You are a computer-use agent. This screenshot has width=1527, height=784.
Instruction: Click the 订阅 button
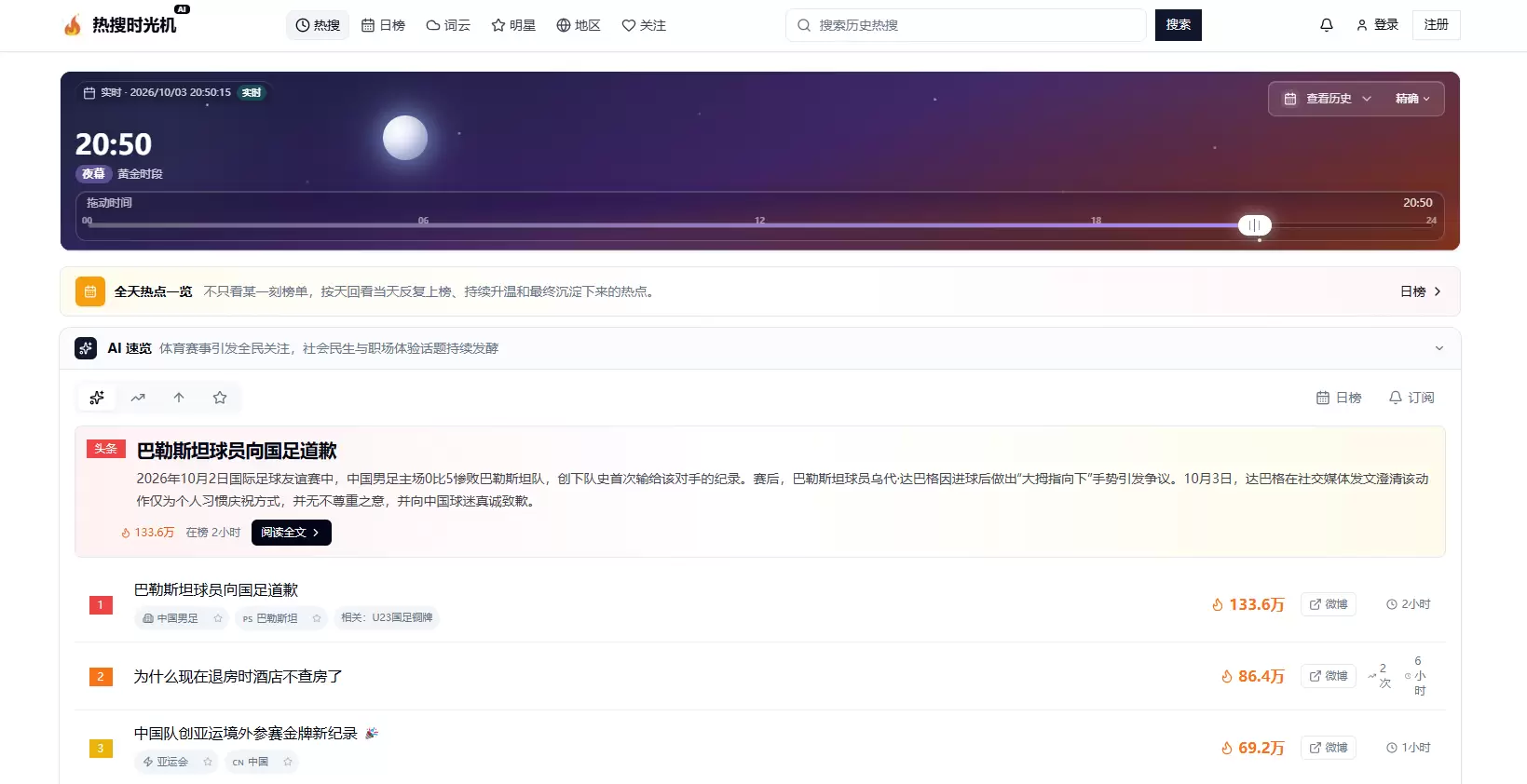pos(1411,398)
